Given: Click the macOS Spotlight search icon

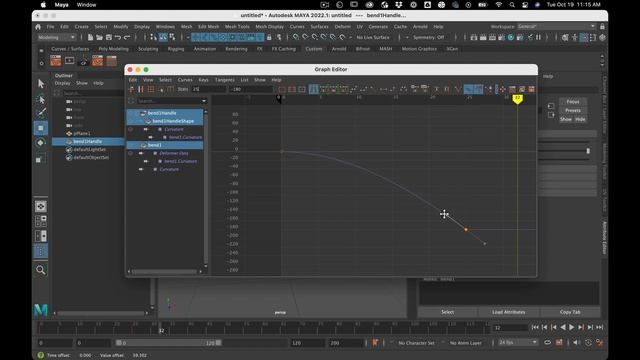Looking at the screenshot, I should coord(512,5).
